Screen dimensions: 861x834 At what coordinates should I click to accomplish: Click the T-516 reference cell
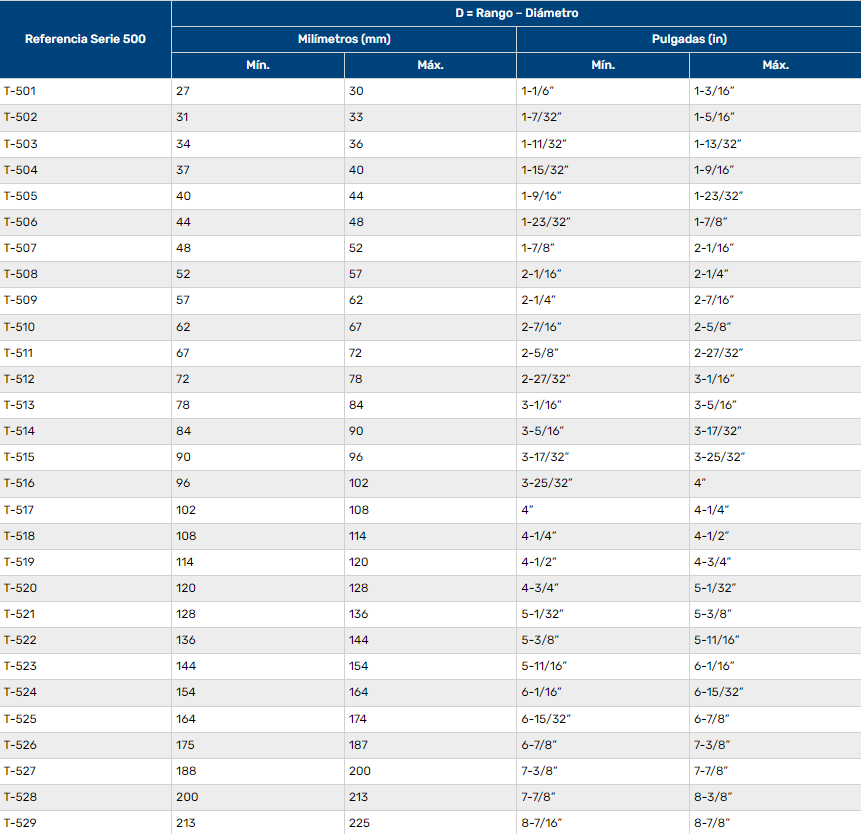coord(20,484)
